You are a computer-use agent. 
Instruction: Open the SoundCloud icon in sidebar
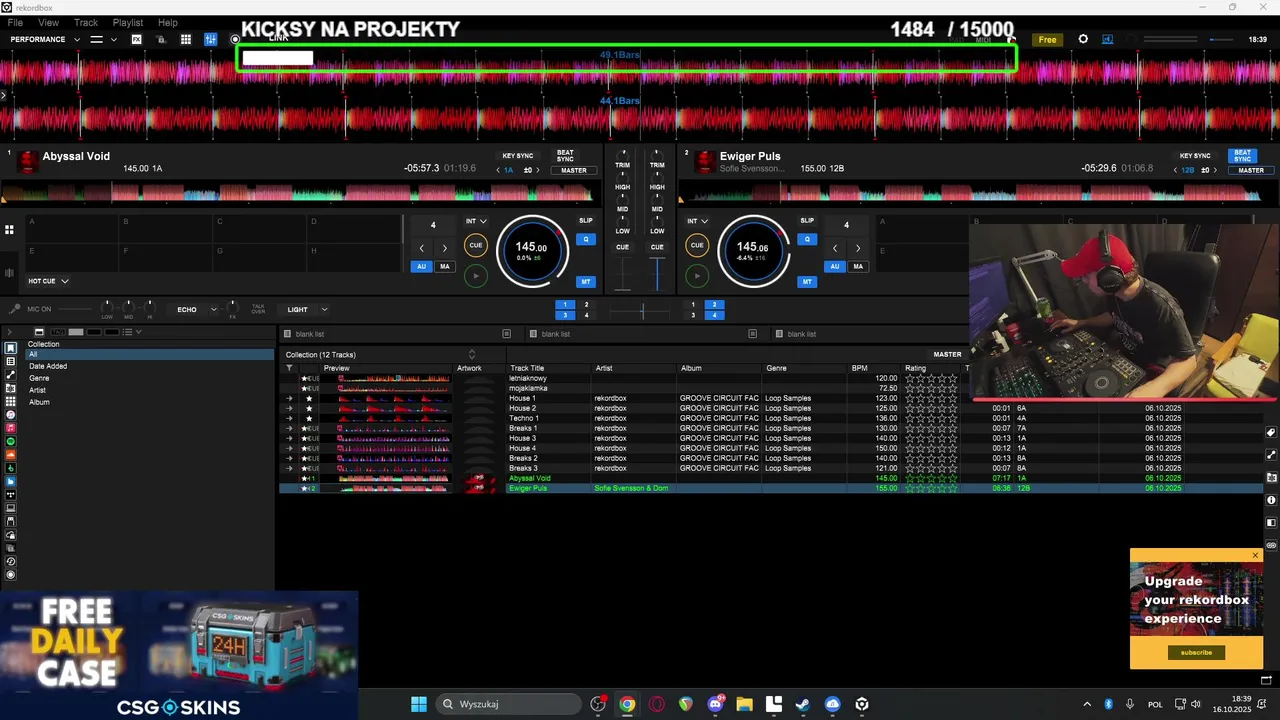click(x=11, y=455)
